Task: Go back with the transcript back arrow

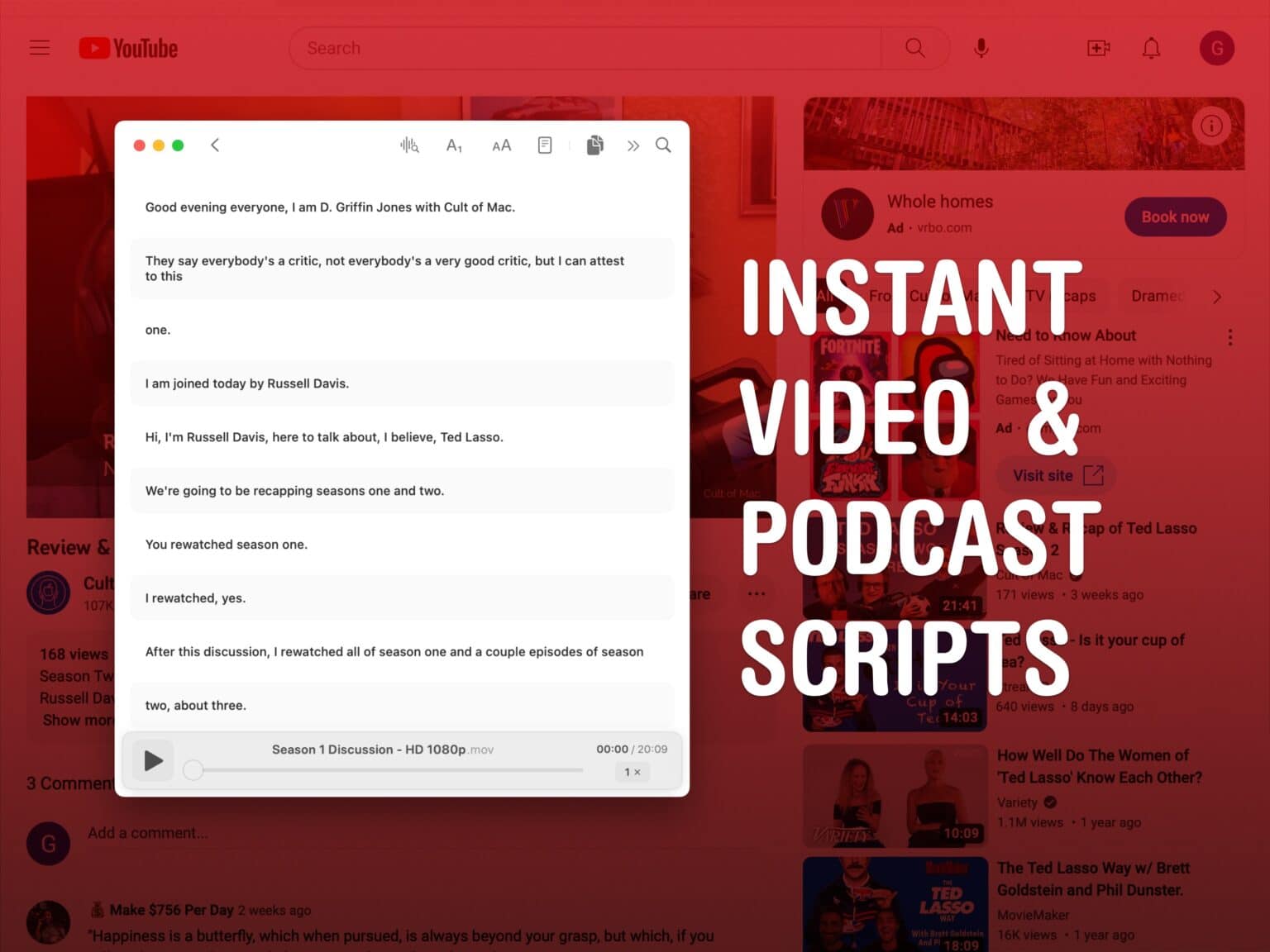Action: point(215,145)
